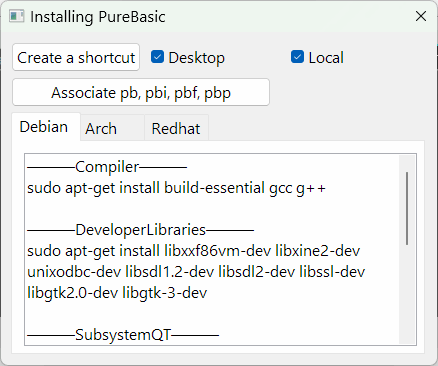Click the Compiler heading line
438x366 pixels.
[x=107, y=167]
